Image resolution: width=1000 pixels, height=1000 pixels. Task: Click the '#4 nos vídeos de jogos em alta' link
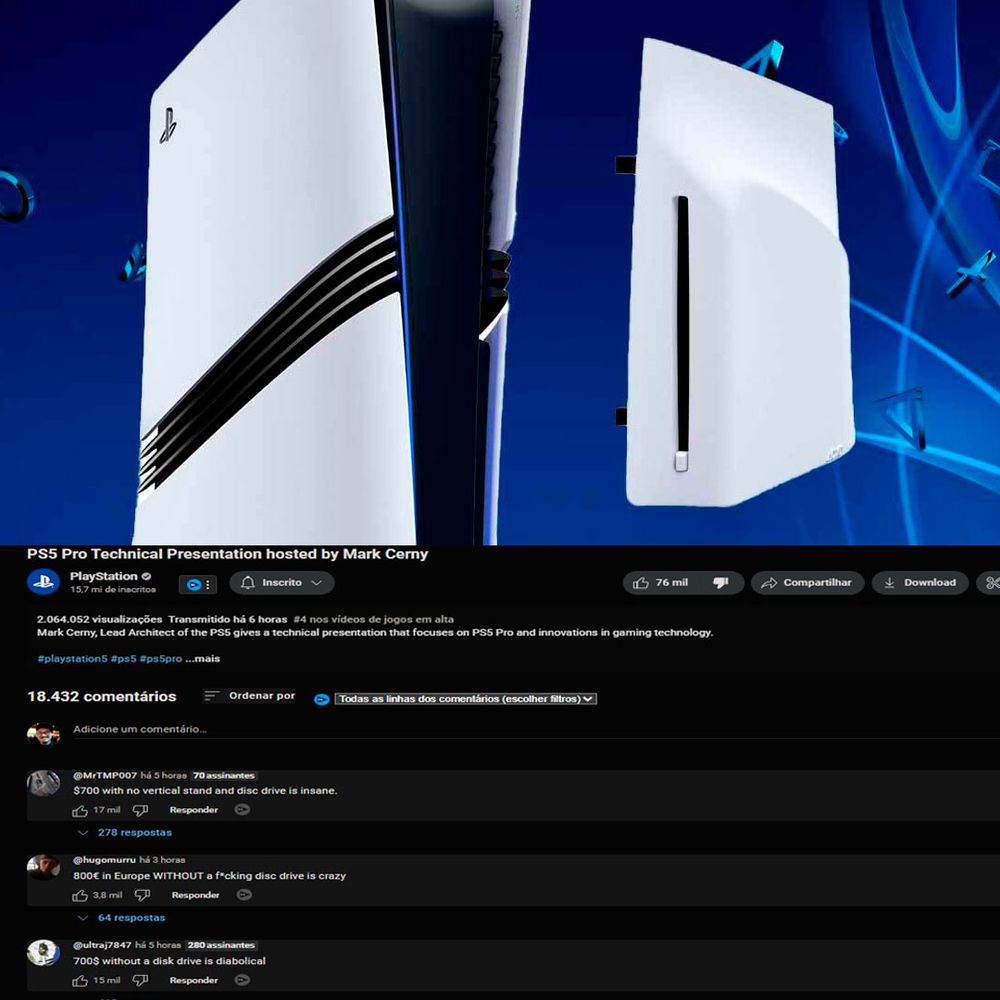pyautogui.click(x=374, y=619)
